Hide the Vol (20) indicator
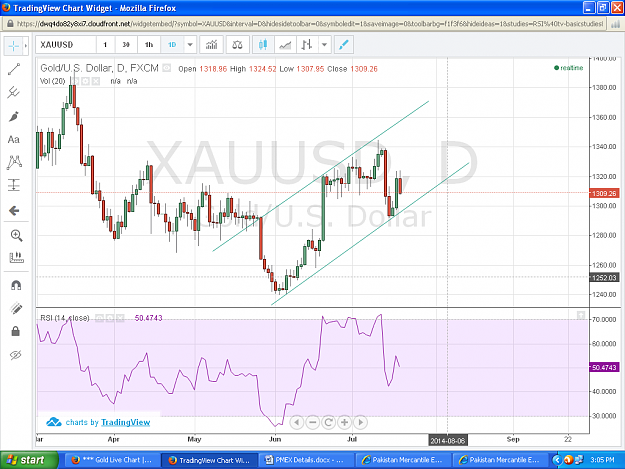This screenshot has height=469, width=625. click(x=75, y=81)
